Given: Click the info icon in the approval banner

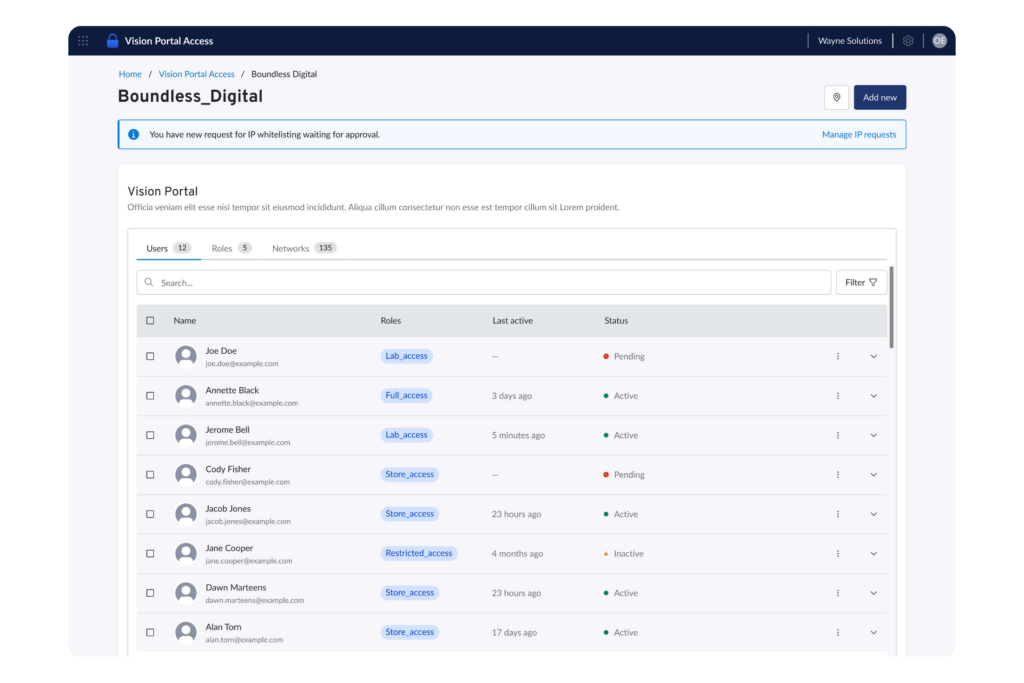Looking at the screenshot, I should pos(133,133).
